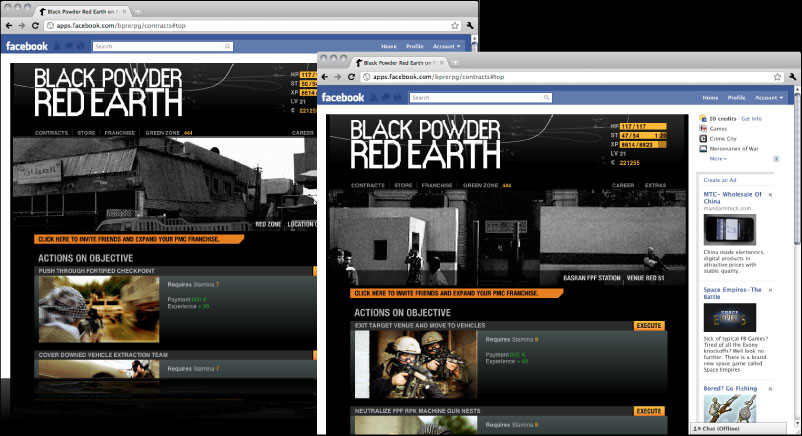This screenshot has width=802, height=436.
Task: Open FRANCHISE menu in front window
Action: 437,185
